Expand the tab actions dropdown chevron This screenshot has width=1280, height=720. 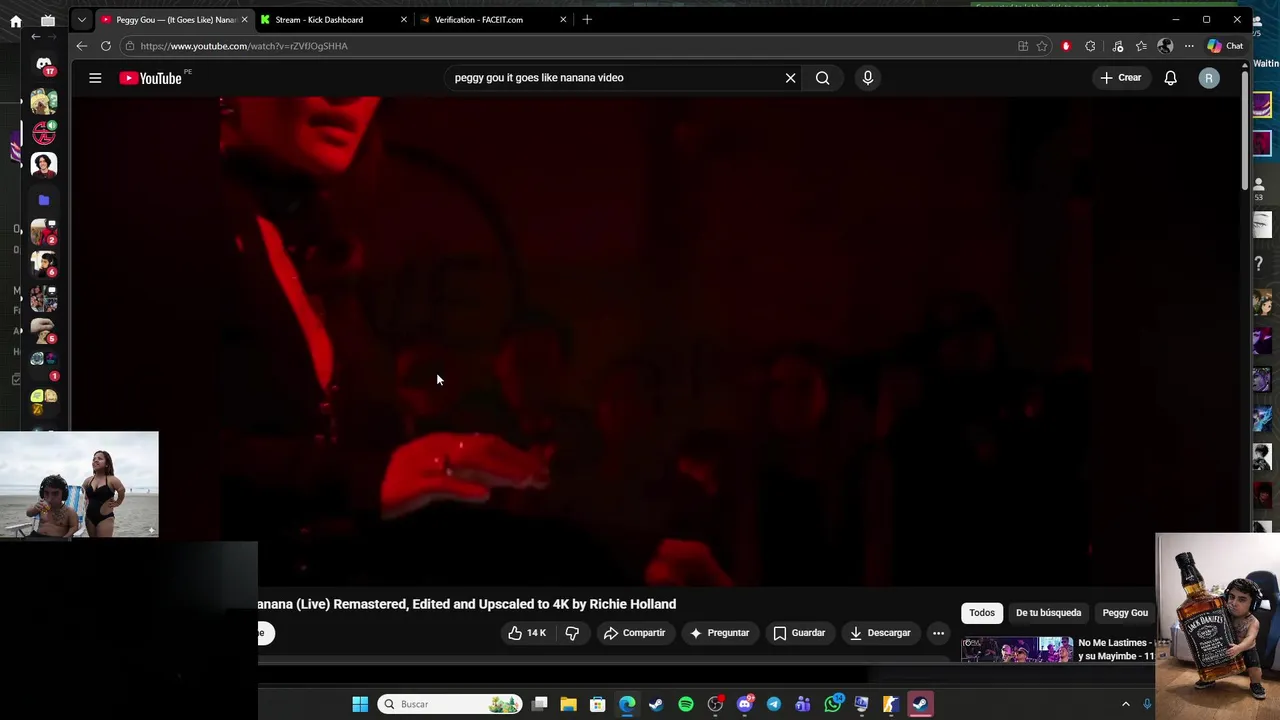tap(82, 20)
